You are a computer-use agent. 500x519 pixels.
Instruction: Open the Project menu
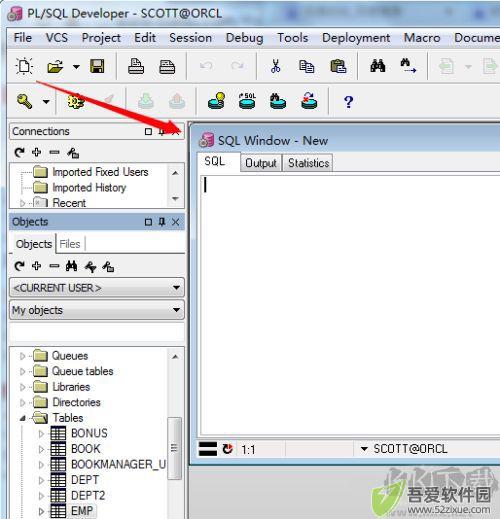(101, 38)
